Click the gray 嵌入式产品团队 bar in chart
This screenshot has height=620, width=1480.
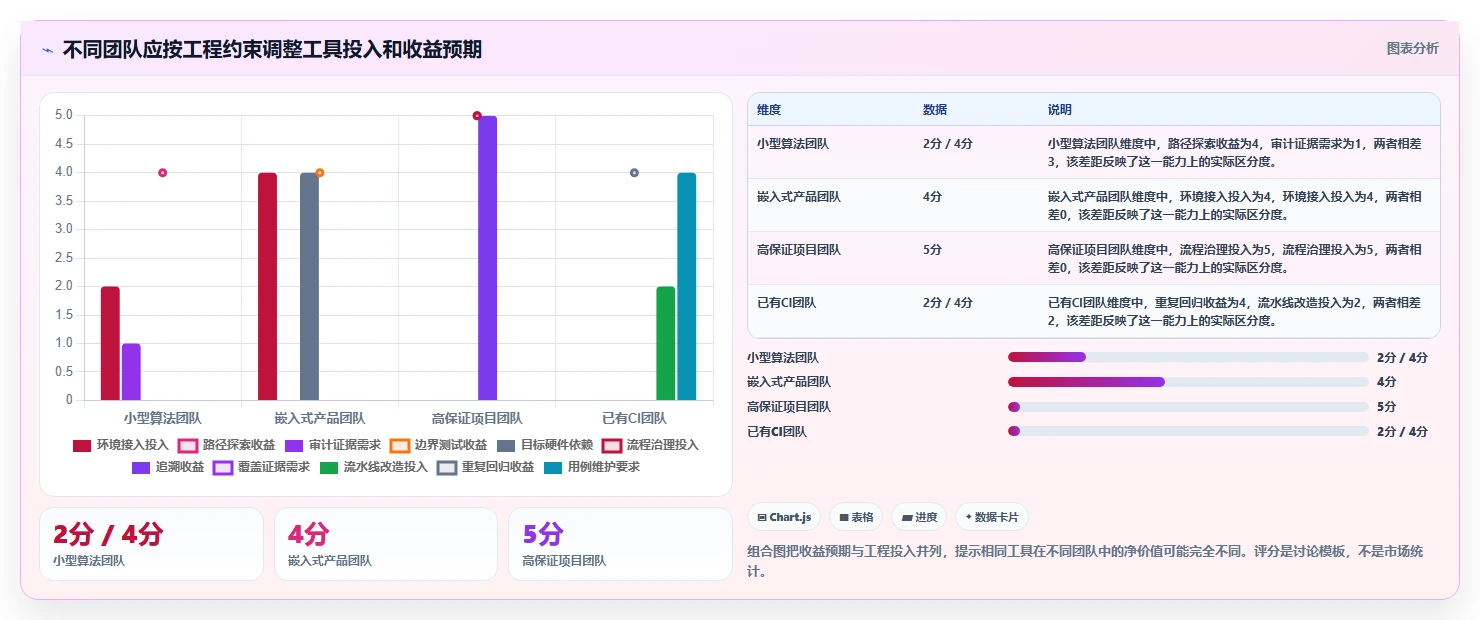point(309,287)
